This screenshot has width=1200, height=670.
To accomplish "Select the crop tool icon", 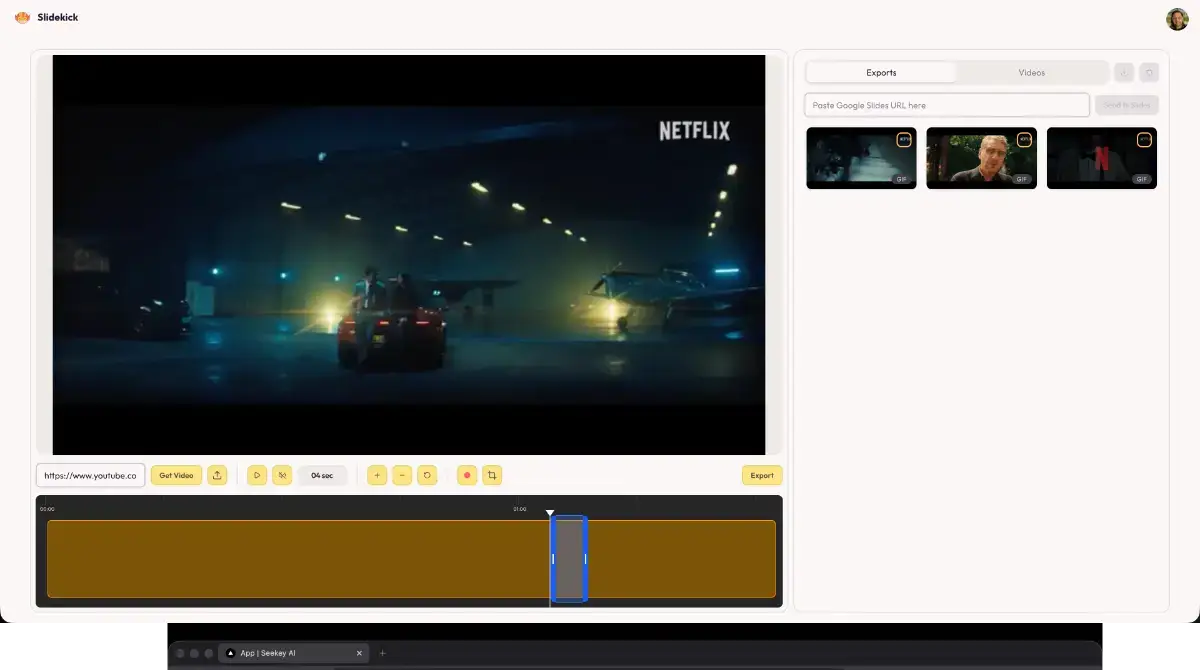I will pos(492,475).
